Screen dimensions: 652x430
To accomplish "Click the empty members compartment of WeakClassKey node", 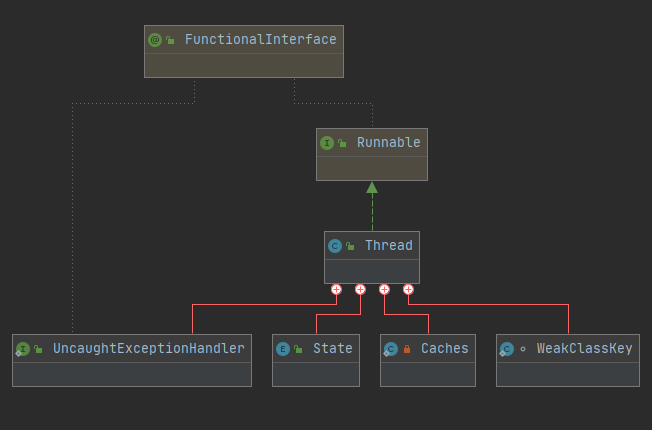I will tap(568, 374).
